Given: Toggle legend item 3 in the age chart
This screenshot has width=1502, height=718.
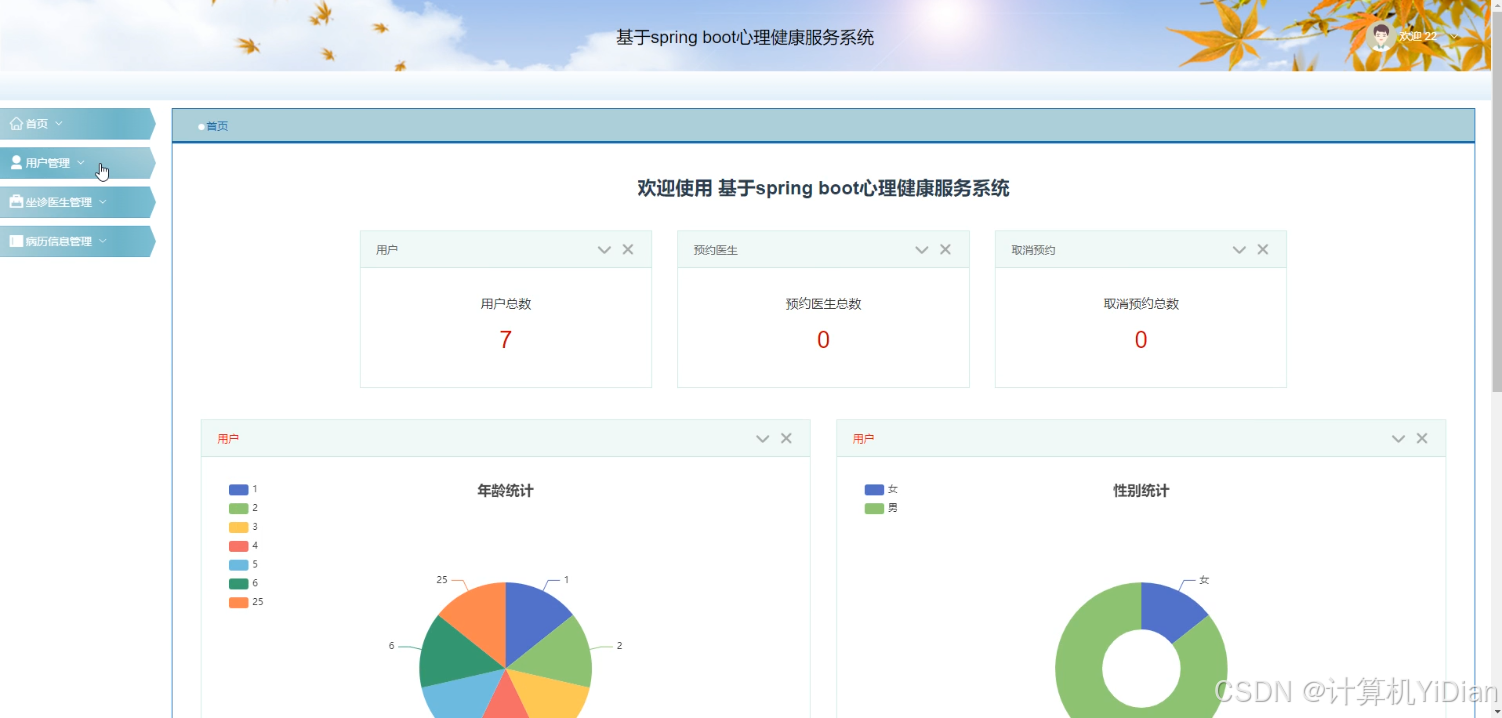Looking at the screenshot, I should [243, 527].
